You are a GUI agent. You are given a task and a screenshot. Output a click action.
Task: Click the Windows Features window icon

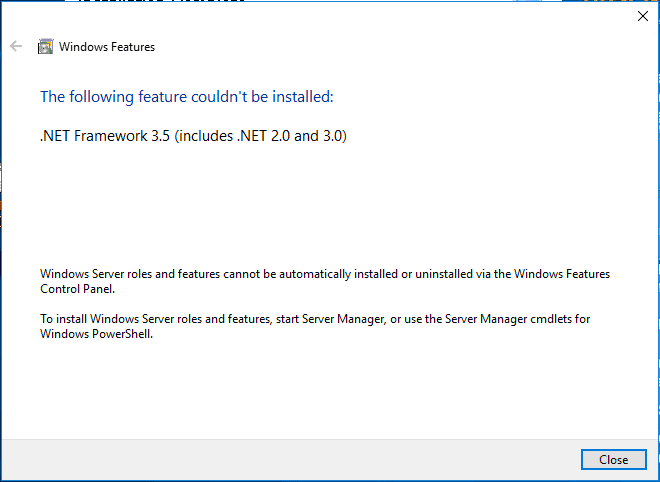(45, 46)
